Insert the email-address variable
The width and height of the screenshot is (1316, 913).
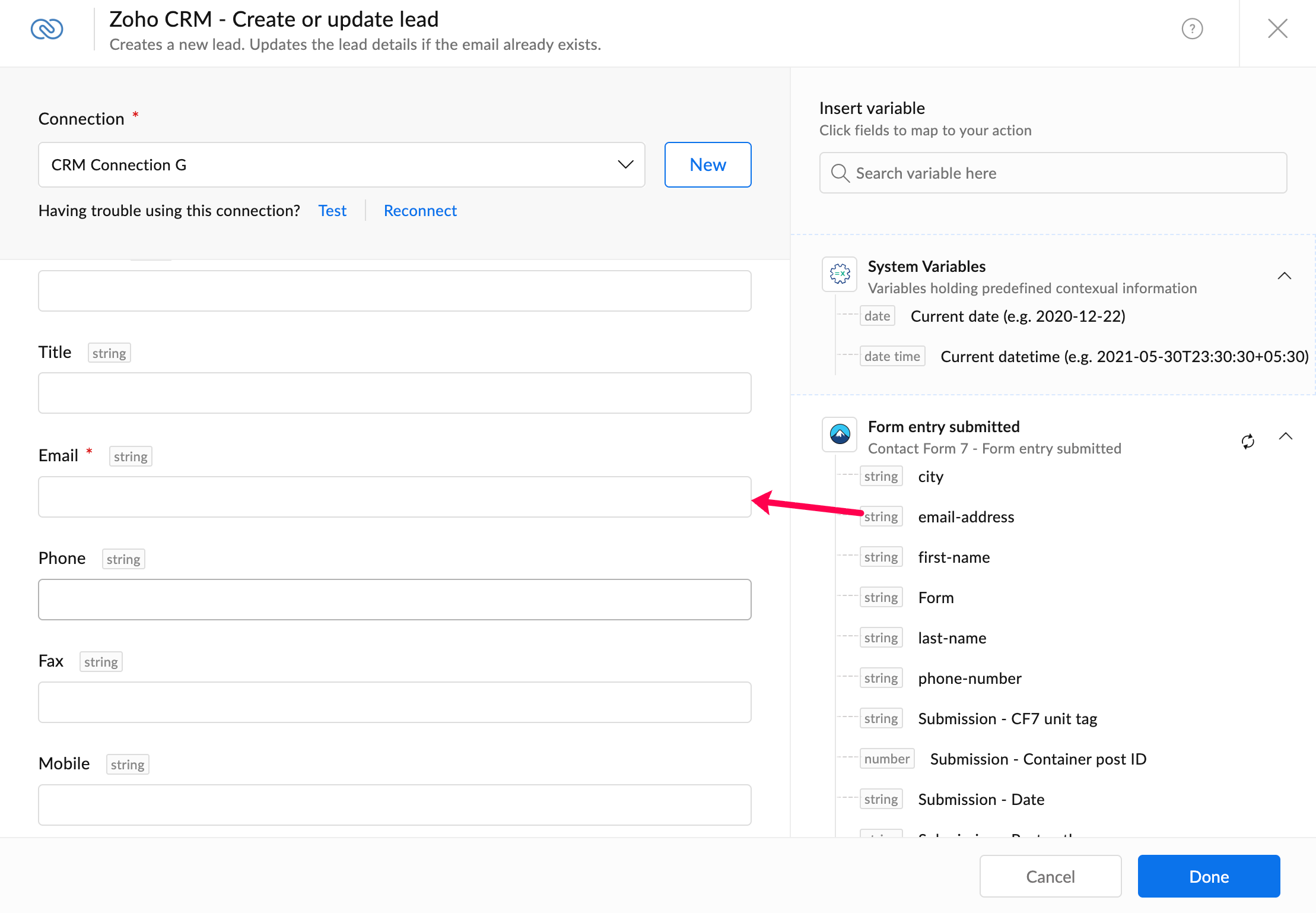[966, 517]
